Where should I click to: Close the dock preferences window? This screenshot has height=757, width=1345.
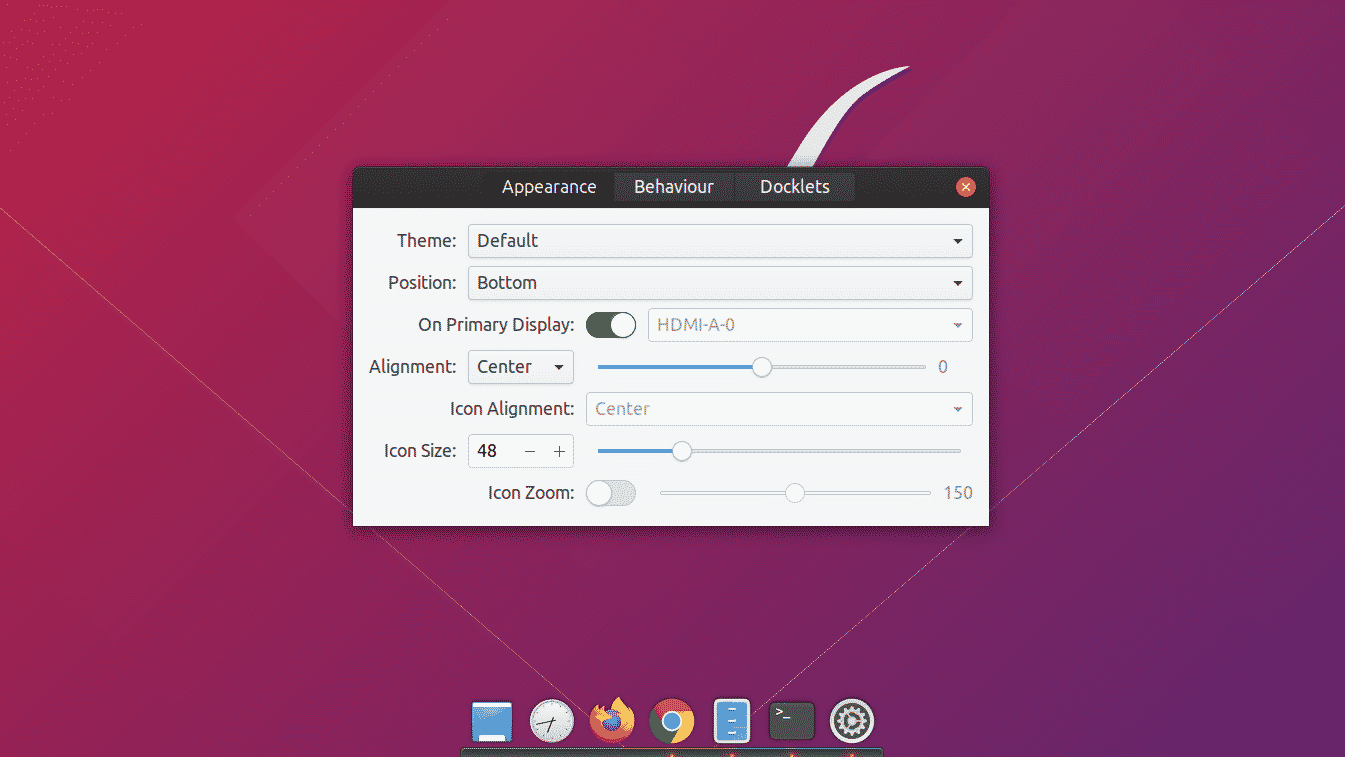(x=965, y=187)
